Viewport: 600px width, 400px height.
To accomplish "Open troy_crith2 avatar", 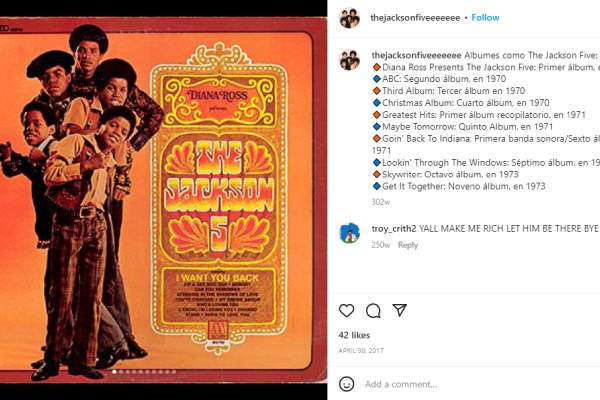I will pyautogui.click(x=349, y=233).
